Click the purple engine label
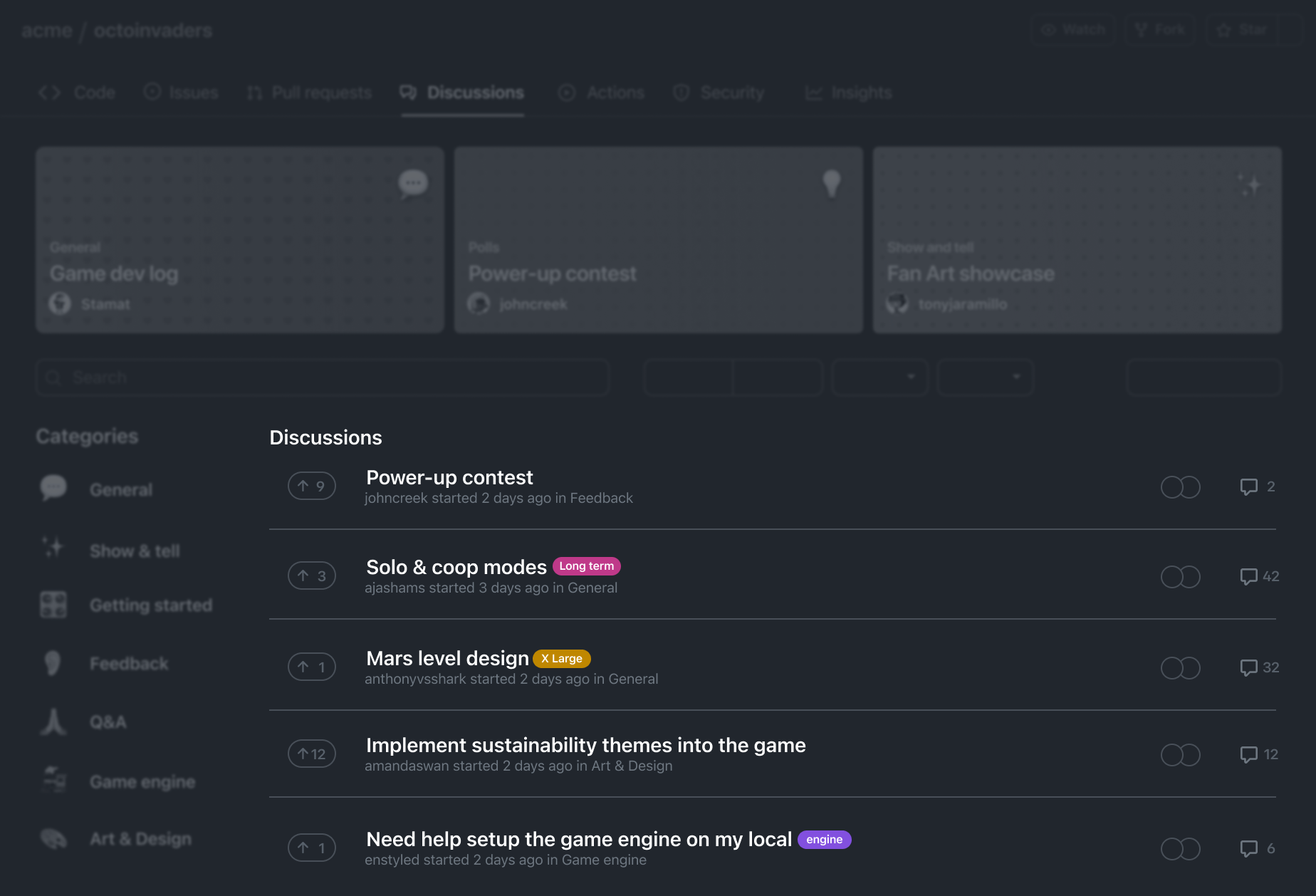1316x896 pixels. (824, 840)
